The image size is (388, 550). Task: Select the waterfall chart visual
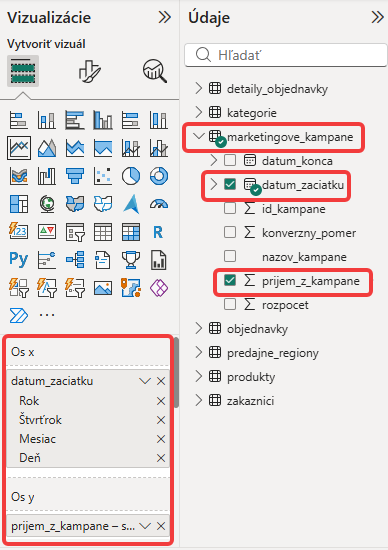tap(47, 176)
